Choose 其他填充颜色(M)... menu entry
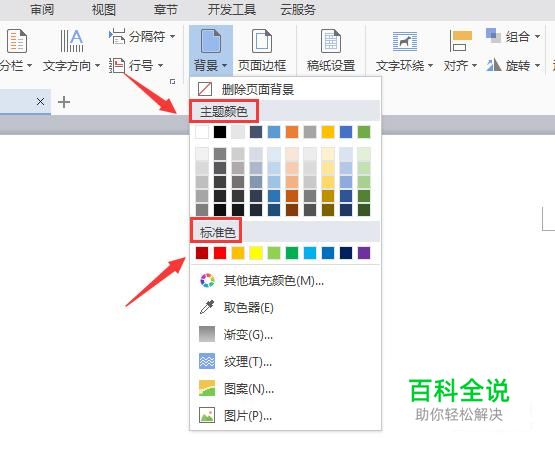The width and height of the screenshot is (555, 455). click(285, 280)
